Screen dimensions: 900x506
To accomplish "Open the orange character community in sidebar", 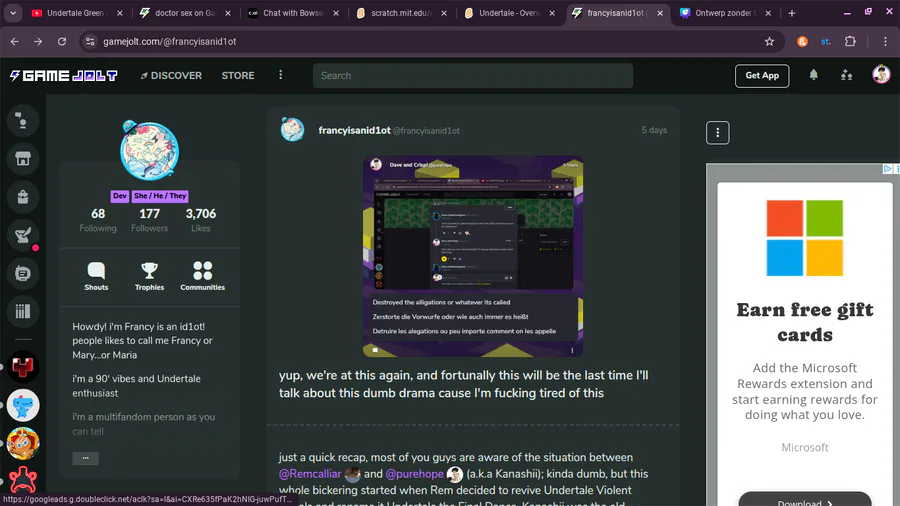I will pos(22,443).
